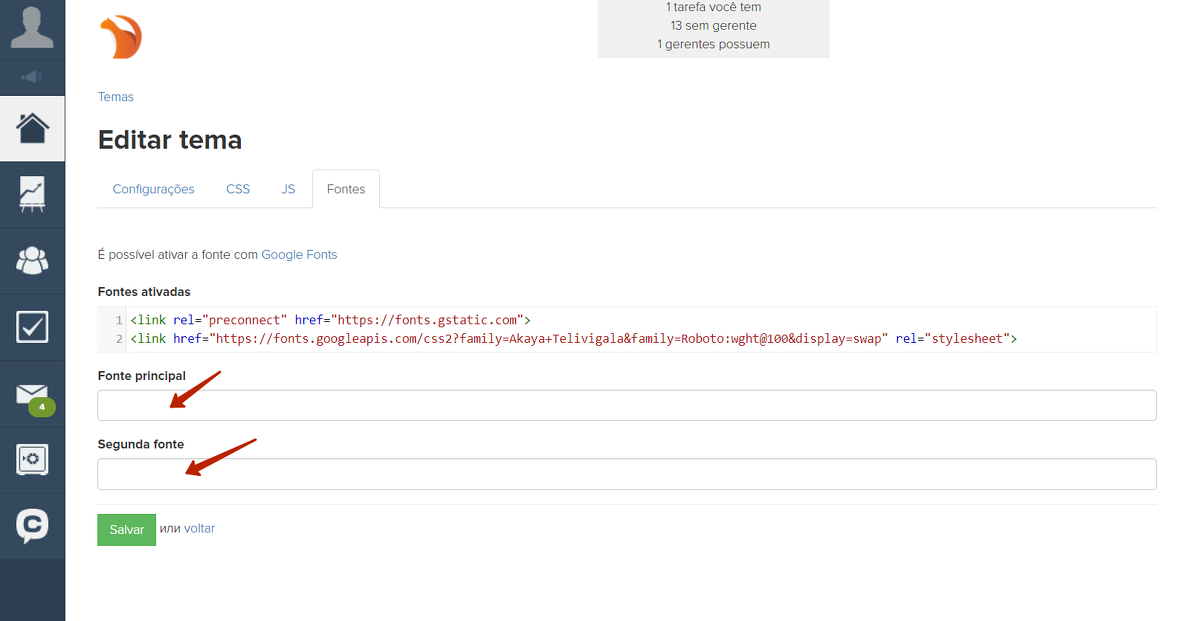The width and height of the screenshot is (1200, 621).
Task: Open the tasks checkmark icon
Action: (x=32, y=326)
